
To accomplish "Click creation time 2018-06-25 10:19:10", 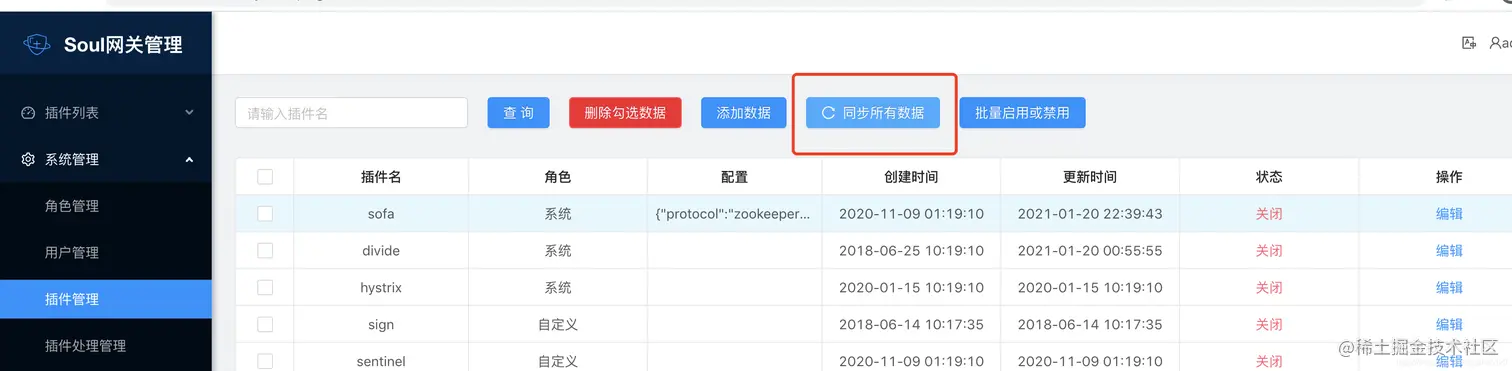I will (x=911, y=251).
